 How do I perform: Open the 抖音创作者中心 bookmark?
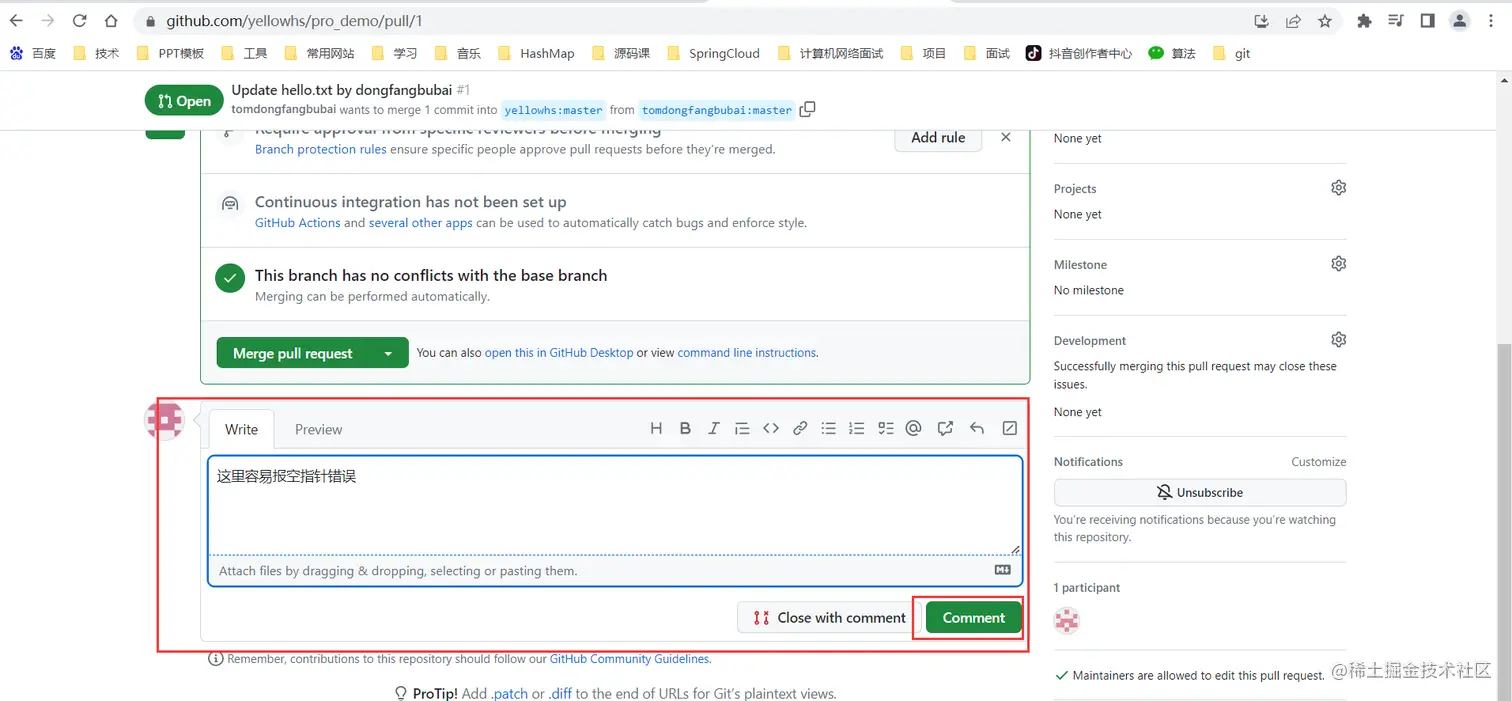1079,53
